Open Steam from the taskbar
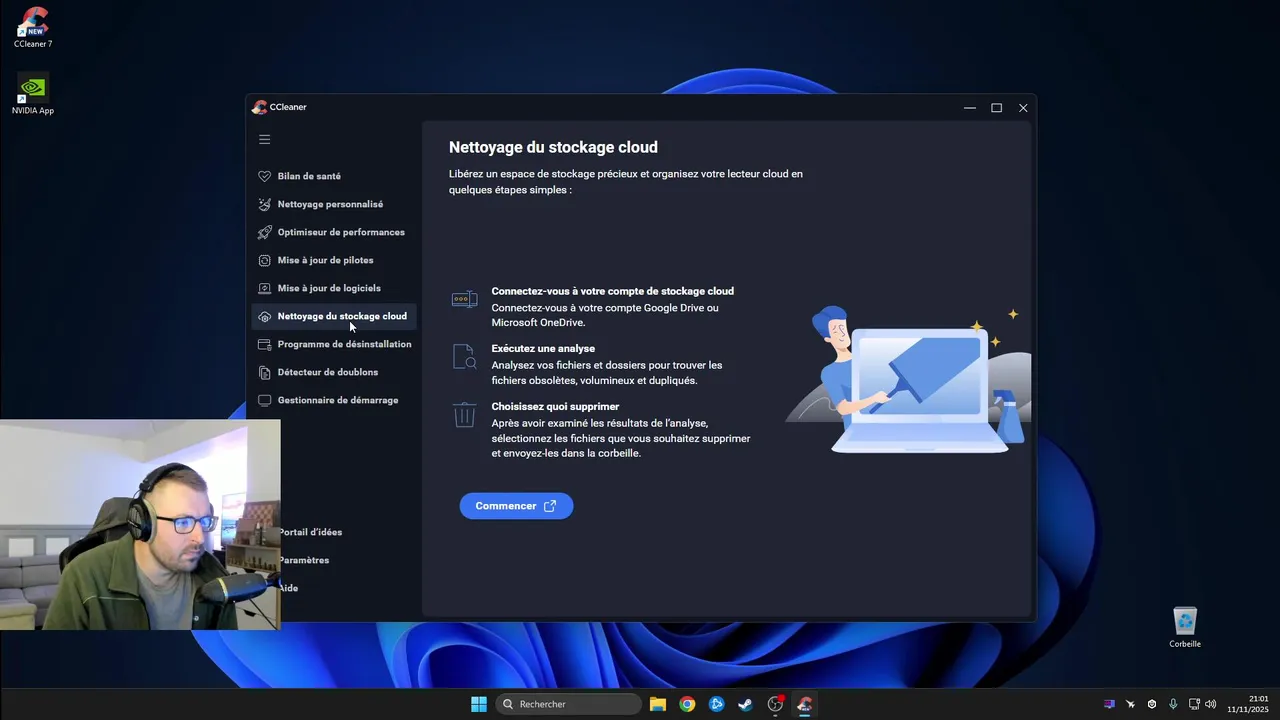Image resolution: width=1280 pixels, height=720 pixels. pos(746,704)
